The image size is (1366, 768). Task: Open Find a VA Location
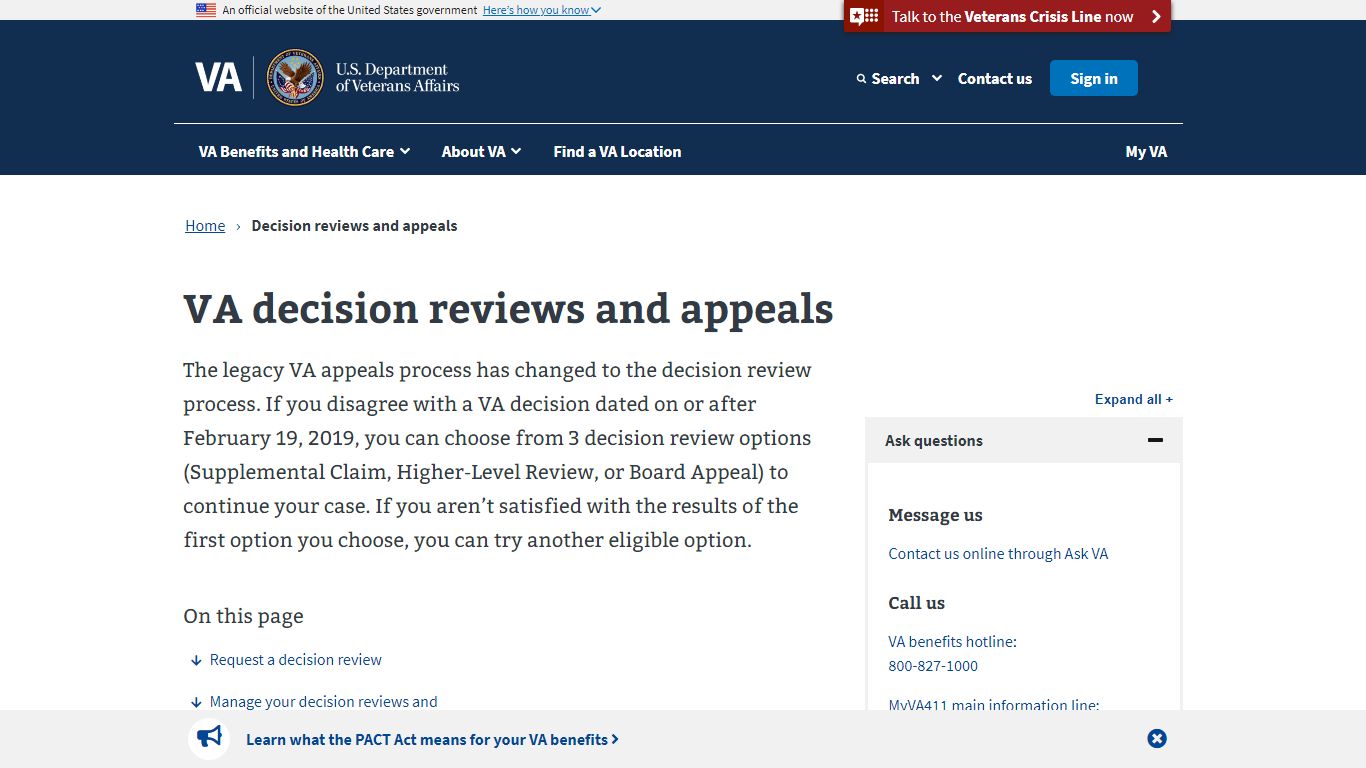(x=617, y=152)
